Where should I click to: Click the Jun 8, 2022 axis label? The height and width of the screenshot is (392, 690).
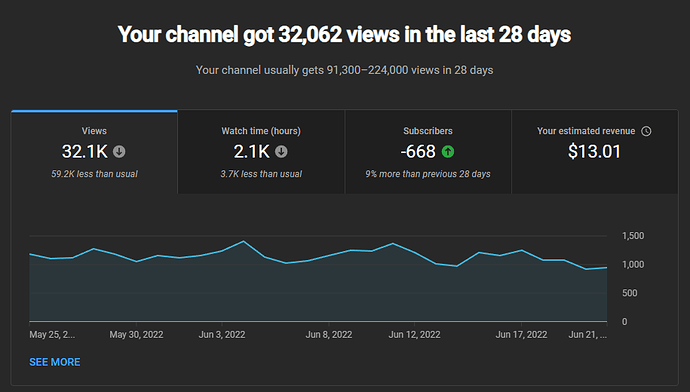click(329, 335)
